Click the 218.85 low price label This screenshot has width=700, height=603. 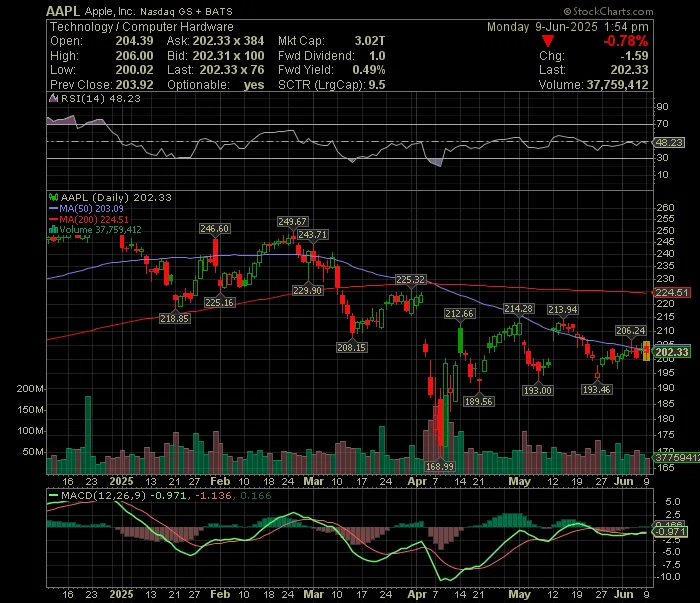(175, 319)
